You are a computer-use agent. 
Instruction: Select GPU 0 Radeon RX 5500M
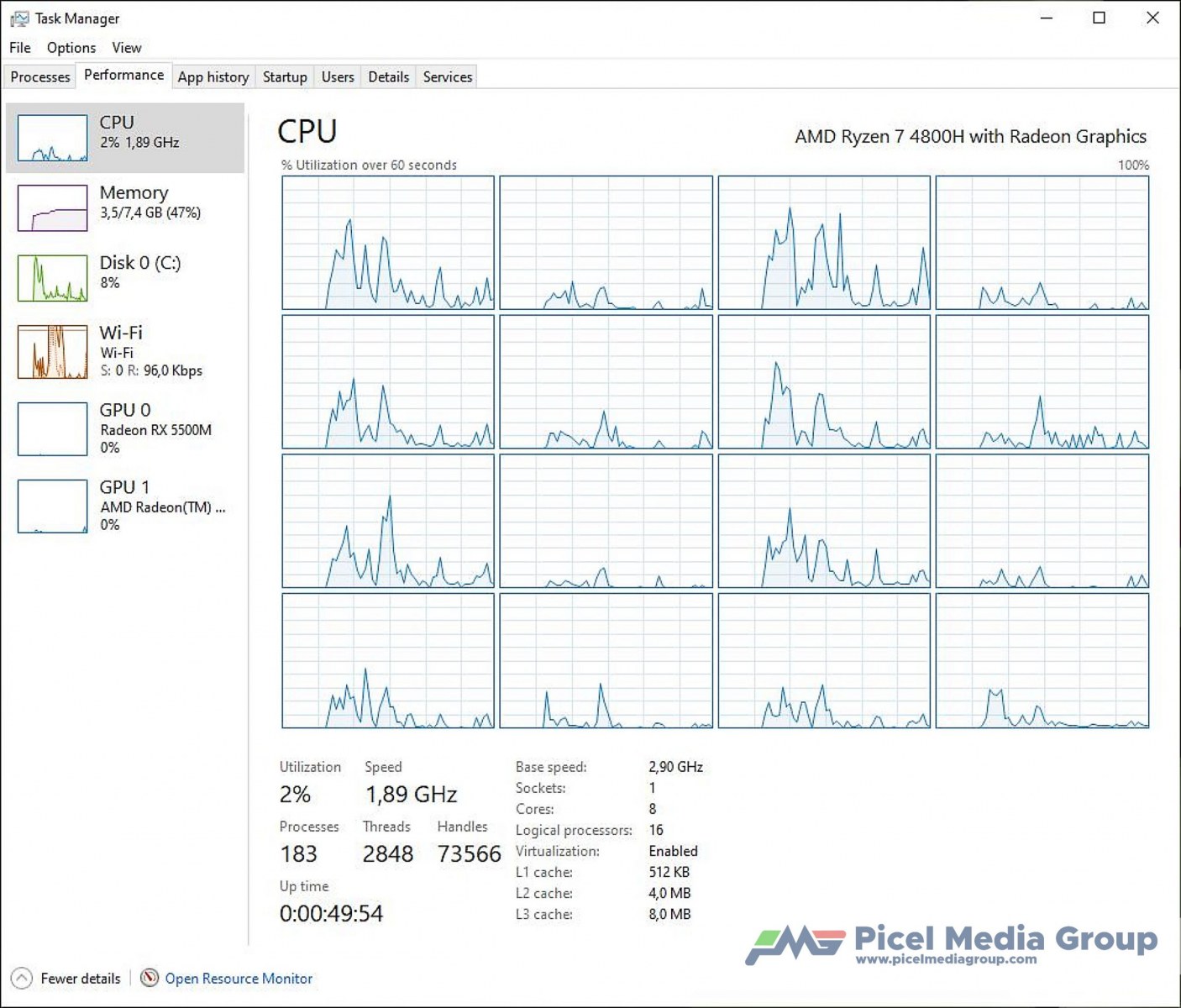[x=124, y=428]
